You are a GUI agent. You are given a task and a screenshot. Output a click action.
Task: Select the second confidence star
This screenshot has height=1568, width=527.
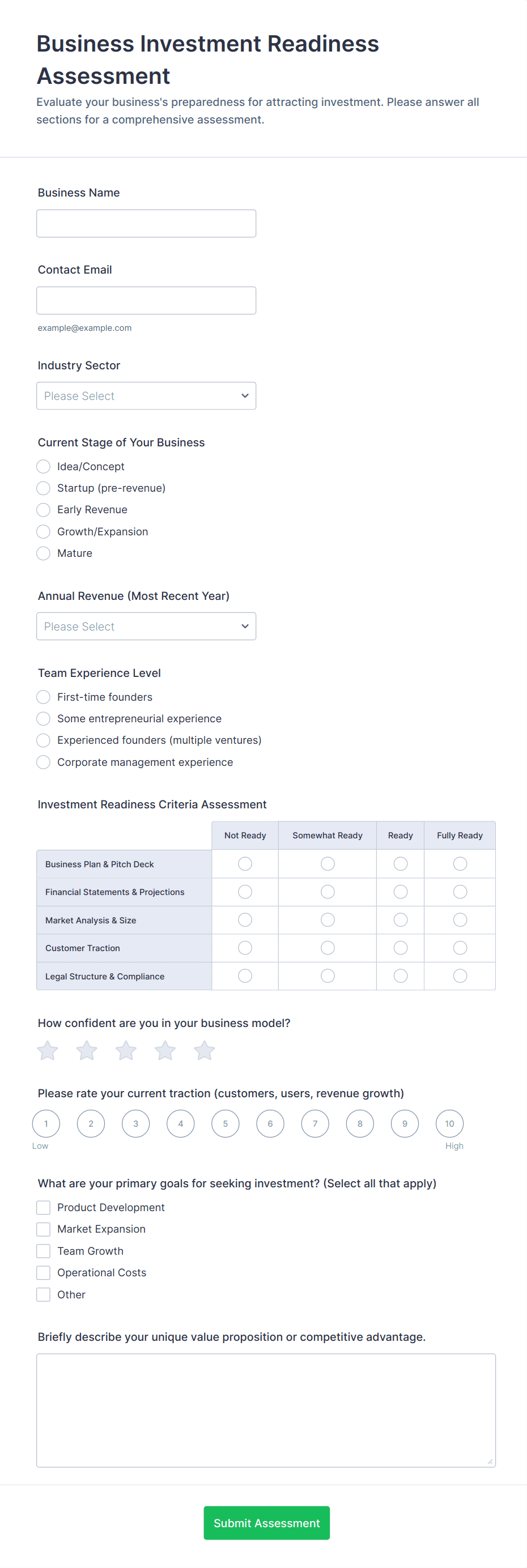pyautogui.click(x=87, y=1051)
